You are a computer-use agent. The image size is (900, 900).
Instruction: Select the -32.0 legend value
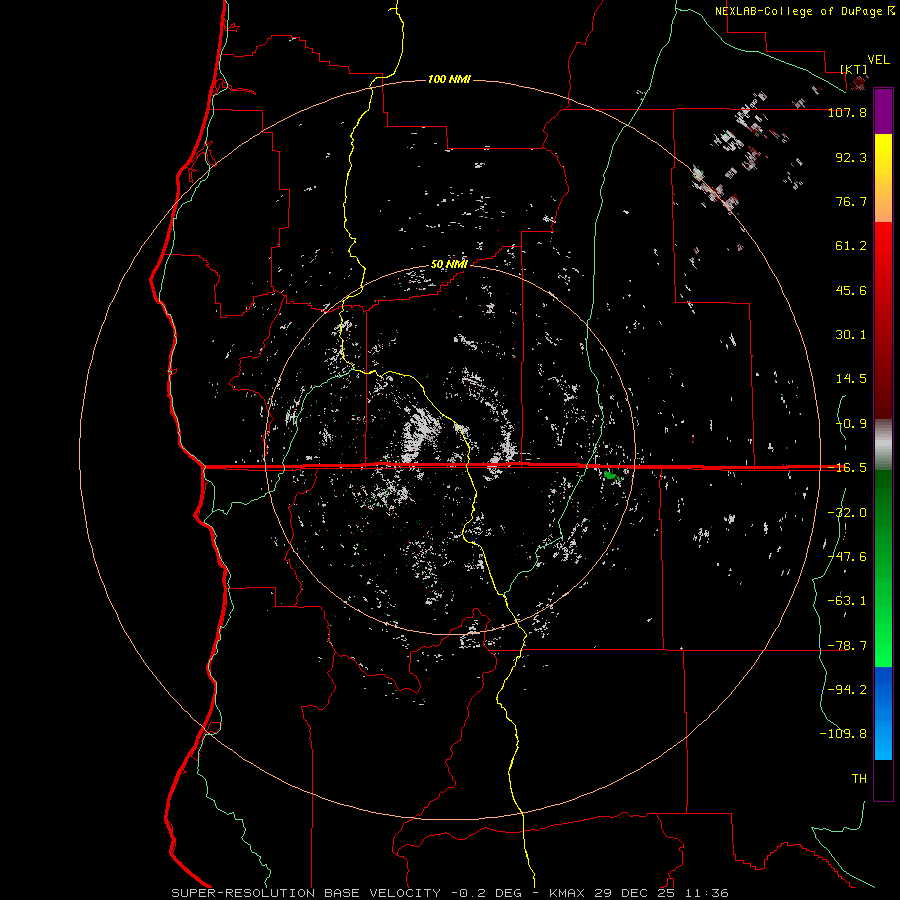coord(847,513)
